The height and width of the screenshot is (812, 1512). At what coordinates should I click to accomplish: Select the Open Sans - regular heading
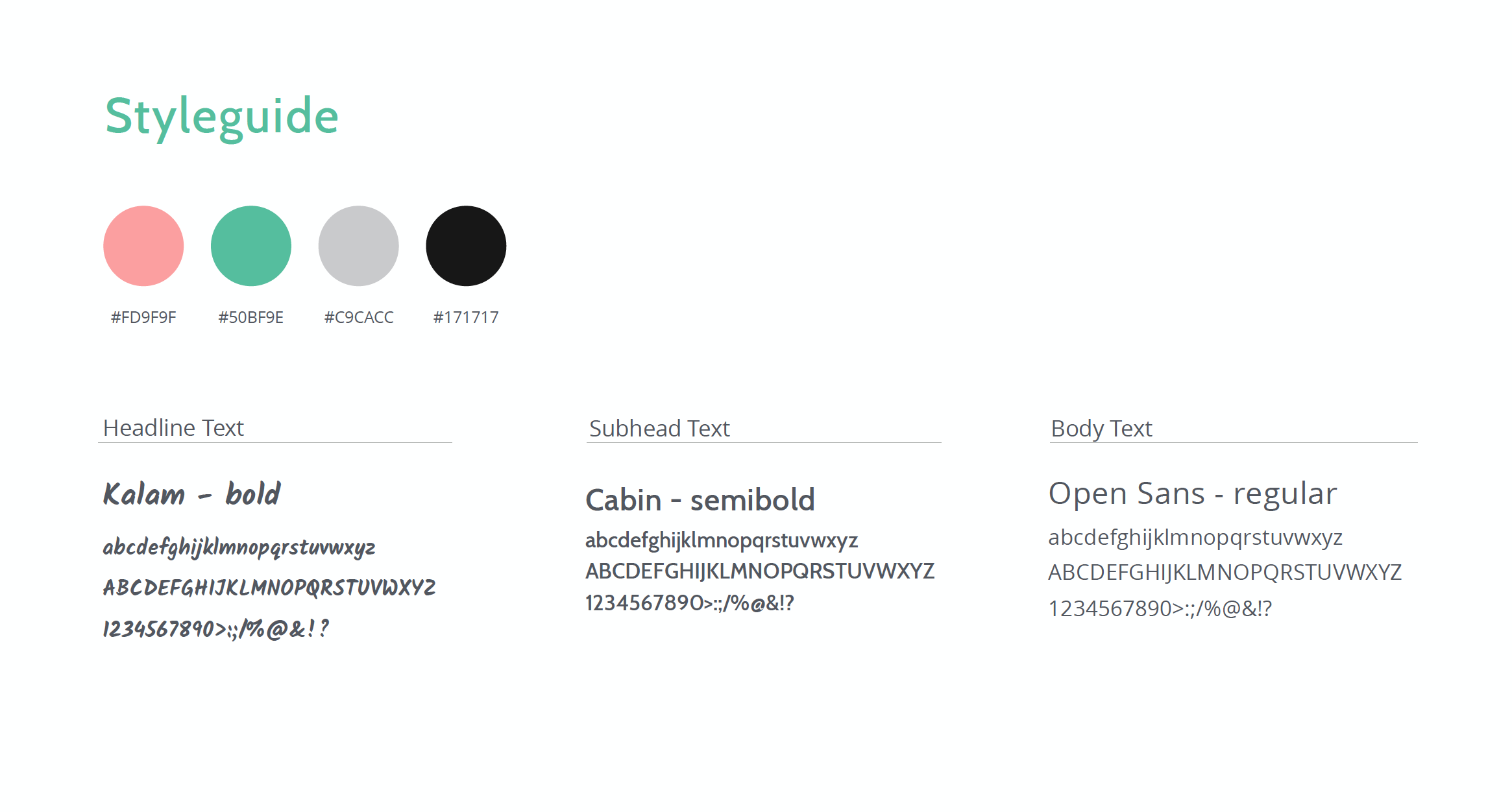point(1193,494)
